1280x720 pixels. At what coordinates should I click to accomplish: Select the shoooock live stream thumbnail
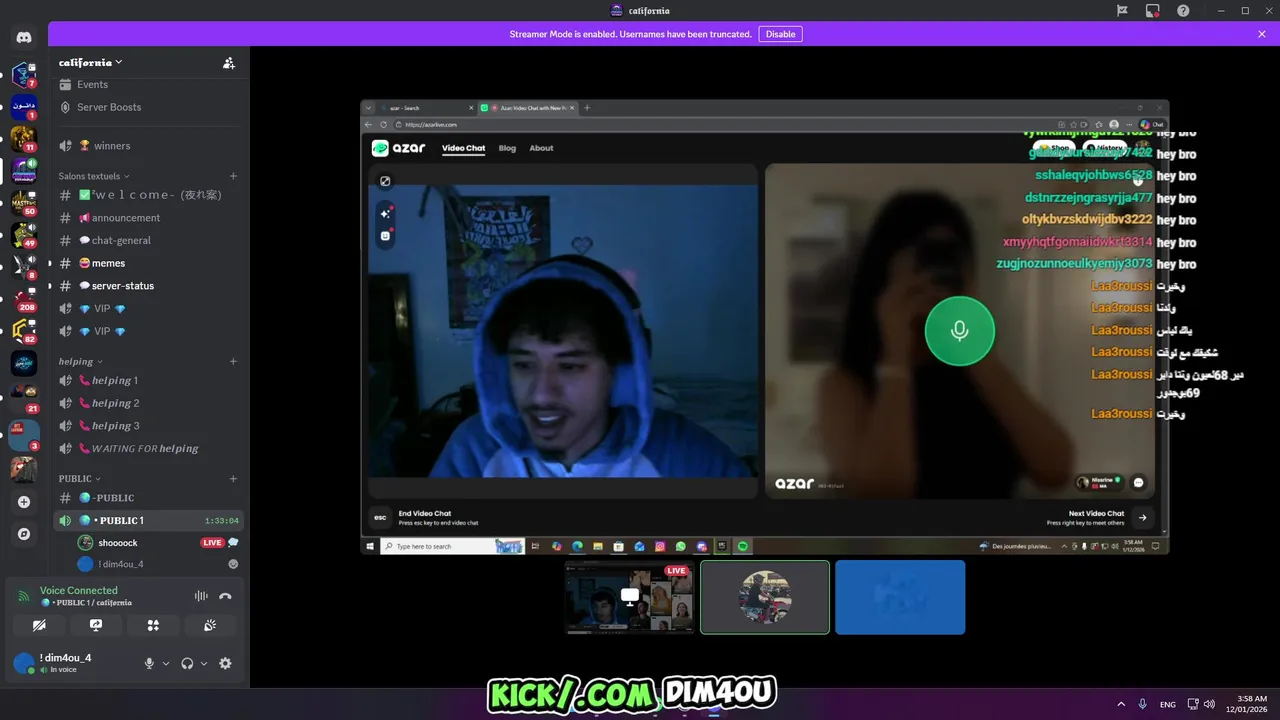(x=630, y=597)
